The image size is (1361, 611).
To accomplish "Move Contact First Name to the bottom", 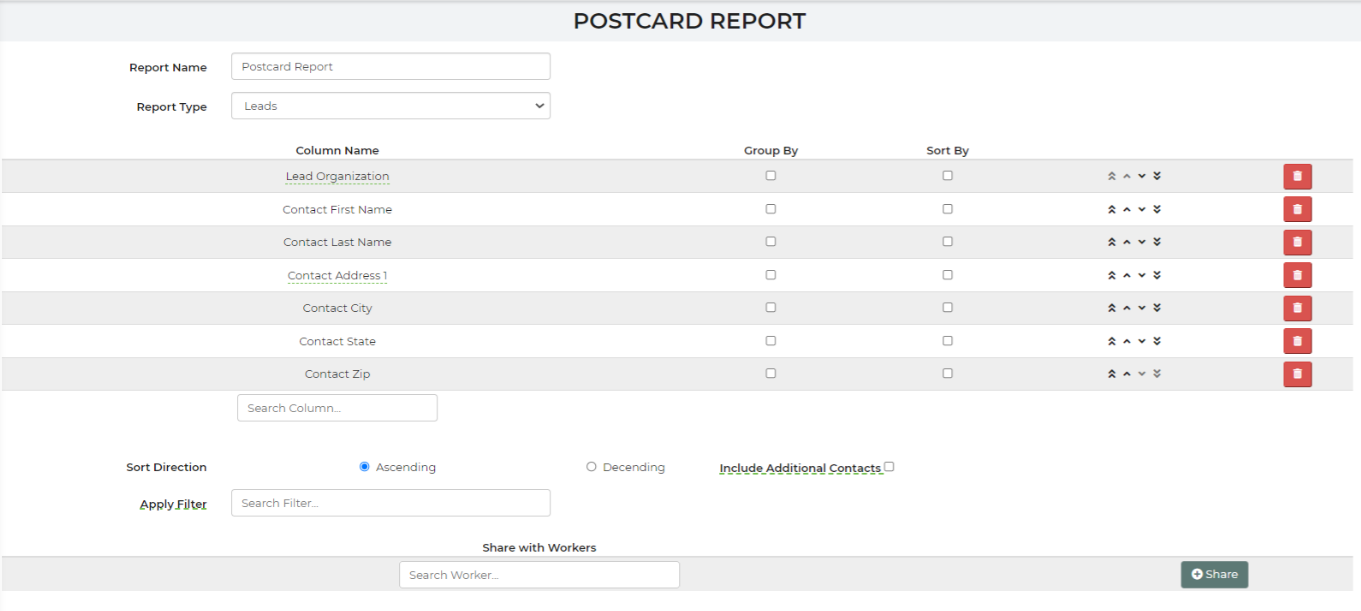I will tap(1157, 209).
